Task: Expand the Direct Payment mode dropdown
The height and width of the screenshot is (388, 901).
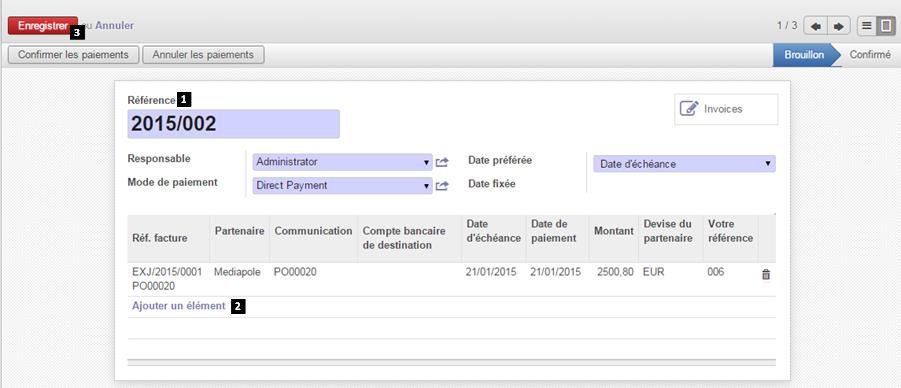Action: pyautogui.click(x=342, y=186)
